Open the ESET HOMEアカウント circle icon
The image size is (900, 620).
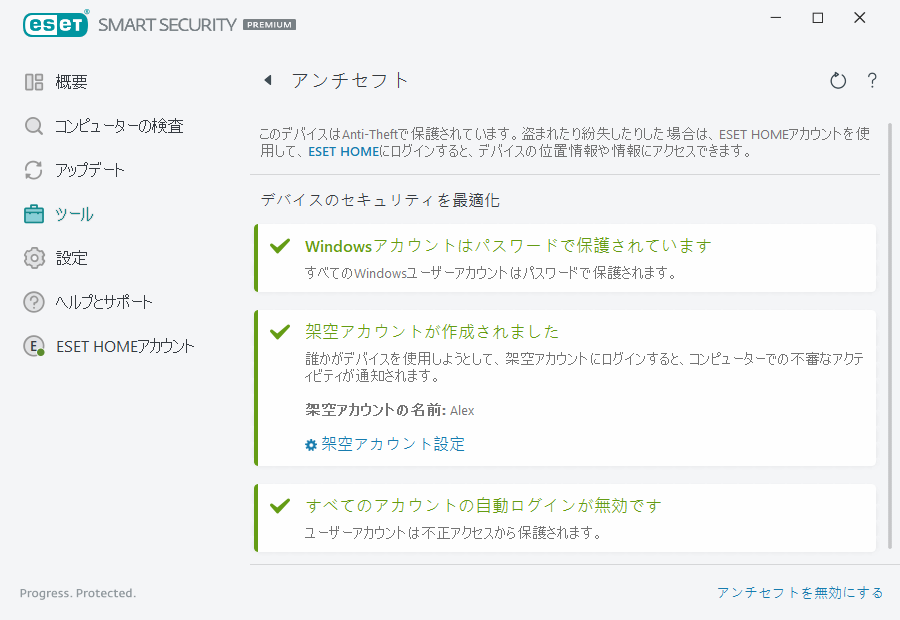(x=33, y=346)
